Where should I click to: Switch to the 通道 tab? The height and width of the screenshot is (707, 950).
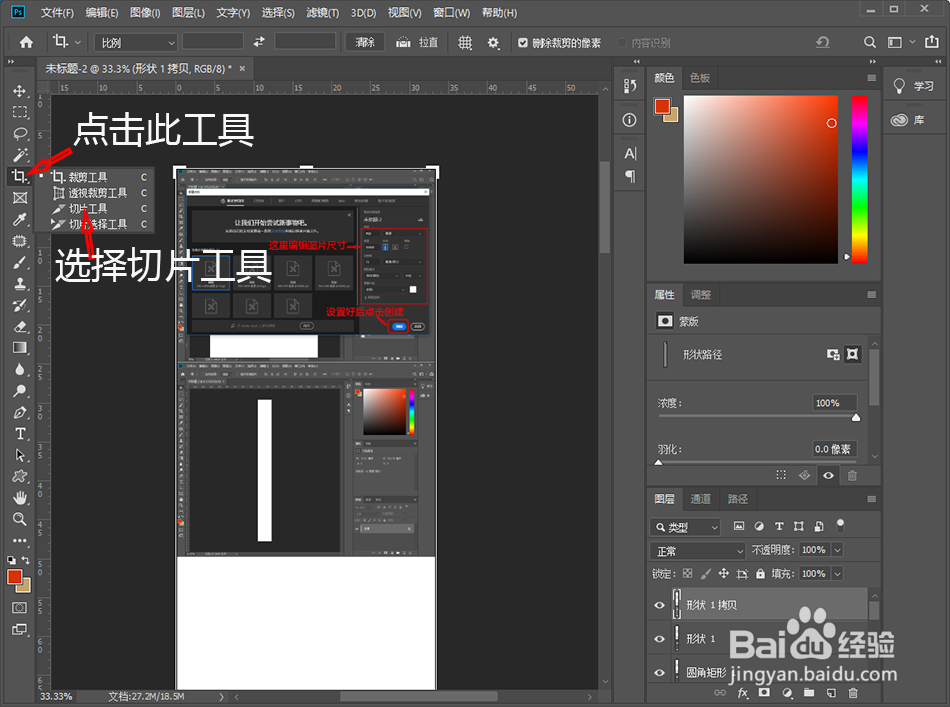(700, 499)
